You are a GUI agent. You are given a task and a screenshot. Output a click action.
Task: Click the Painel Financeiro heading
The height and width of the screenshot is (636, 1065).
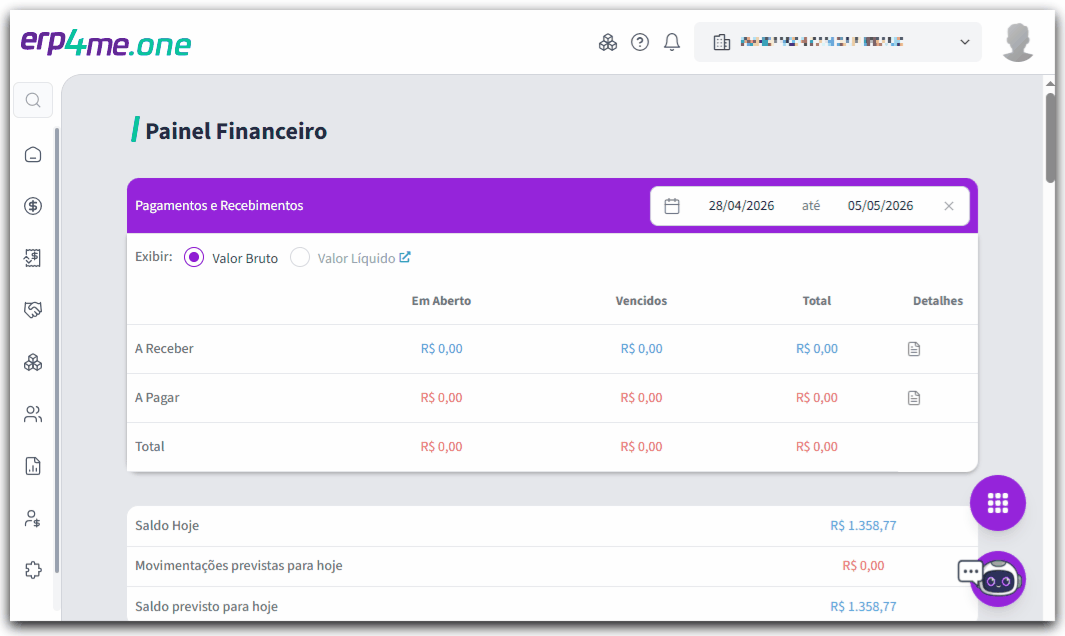(x=236, y=130)
